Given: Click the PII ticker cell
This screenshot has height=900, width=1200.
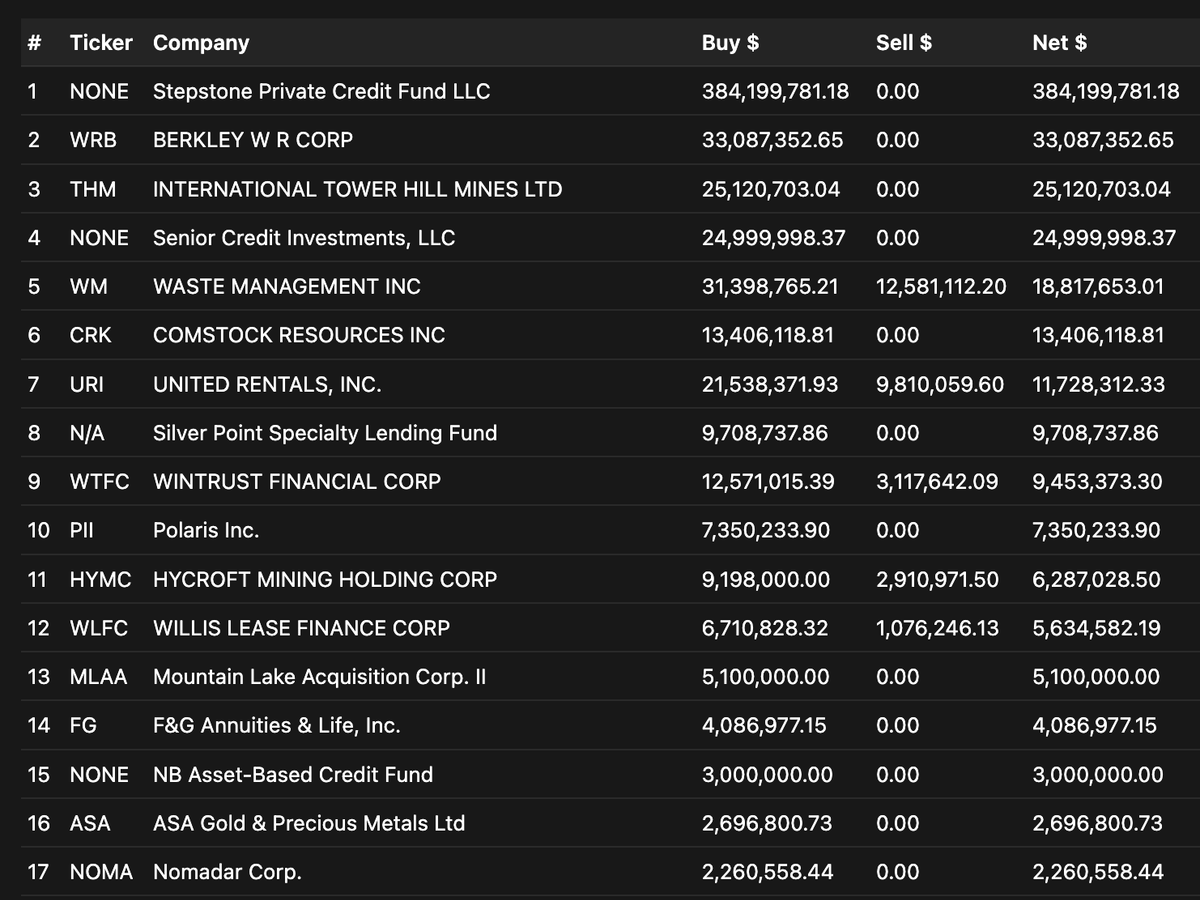Looking at the screenshot, I should [82, 530].
